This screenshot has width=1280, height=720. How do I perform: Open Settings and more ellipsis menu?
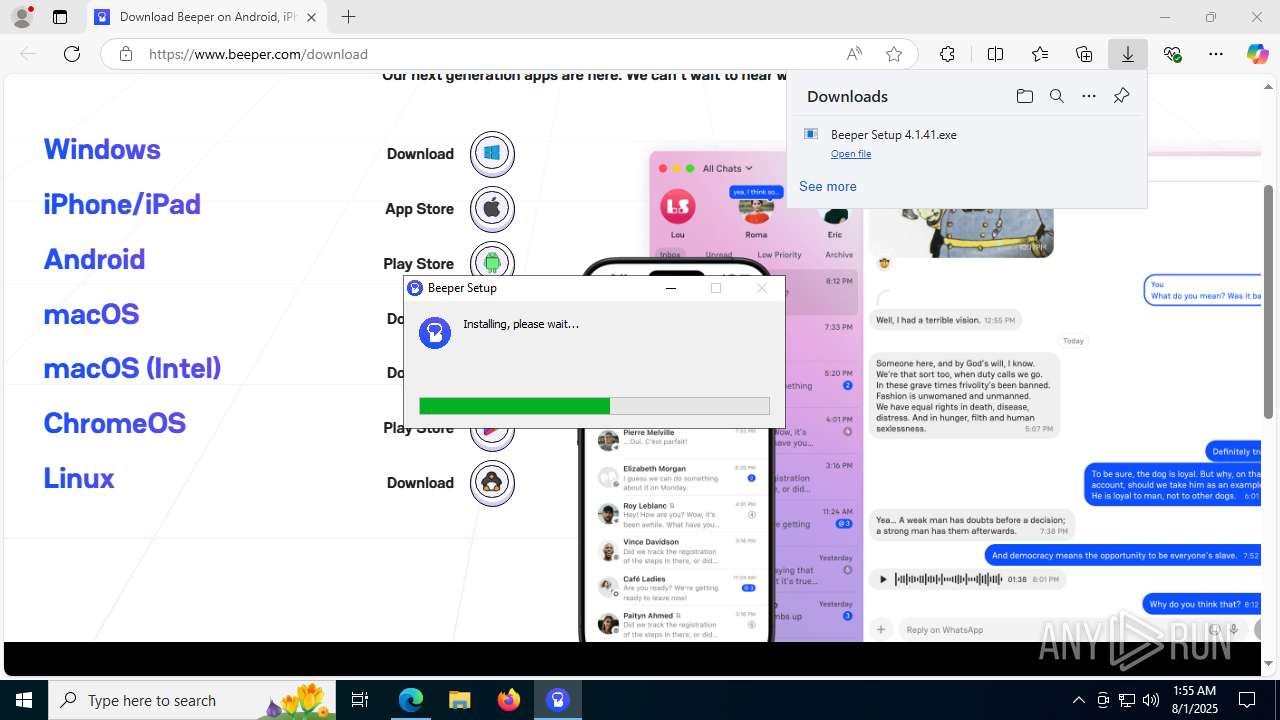pos(1216,54)
